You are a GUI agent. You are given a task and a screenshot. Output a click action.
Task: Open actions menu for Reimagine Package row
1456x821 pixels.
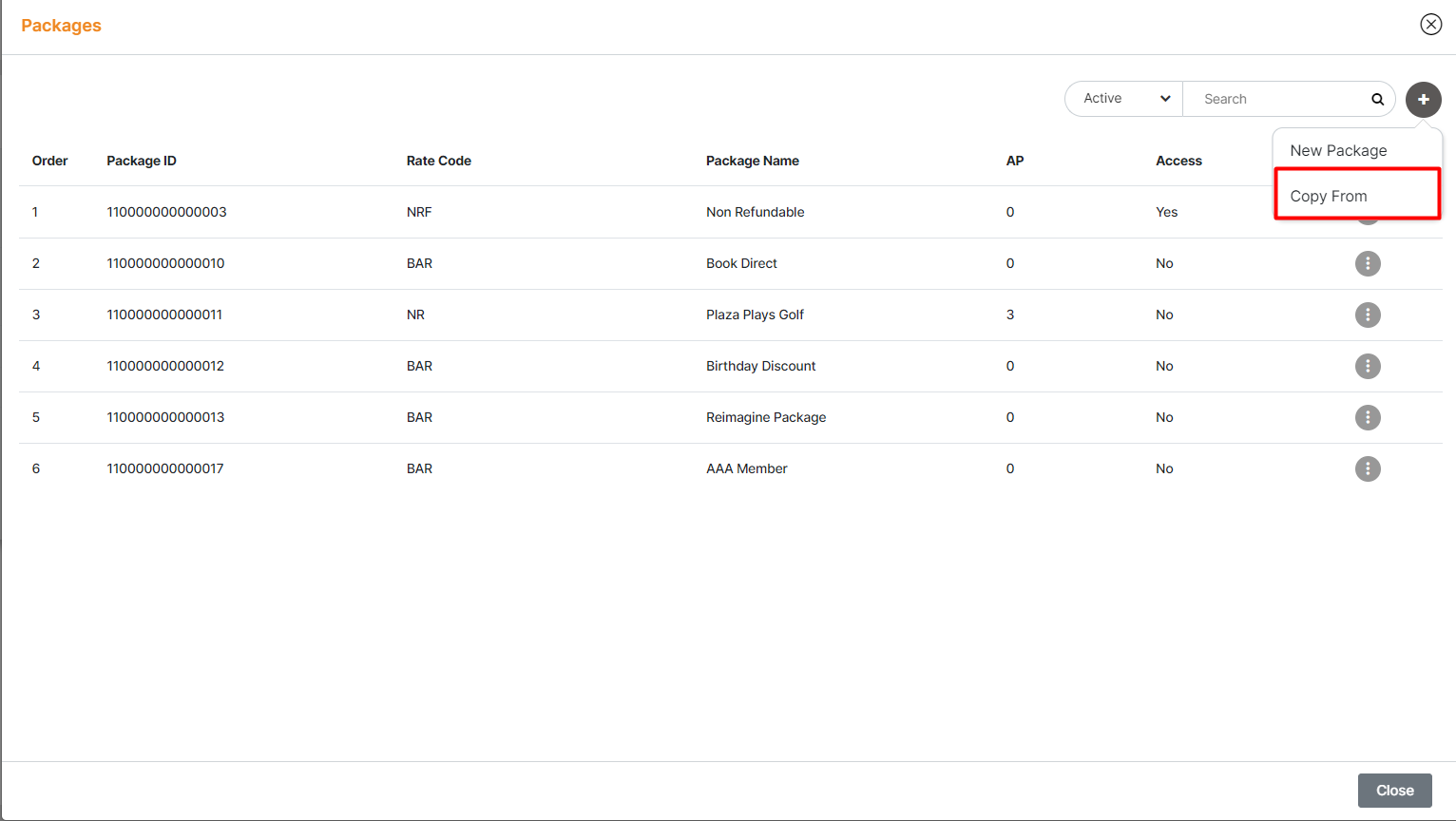pos(1368,417)
